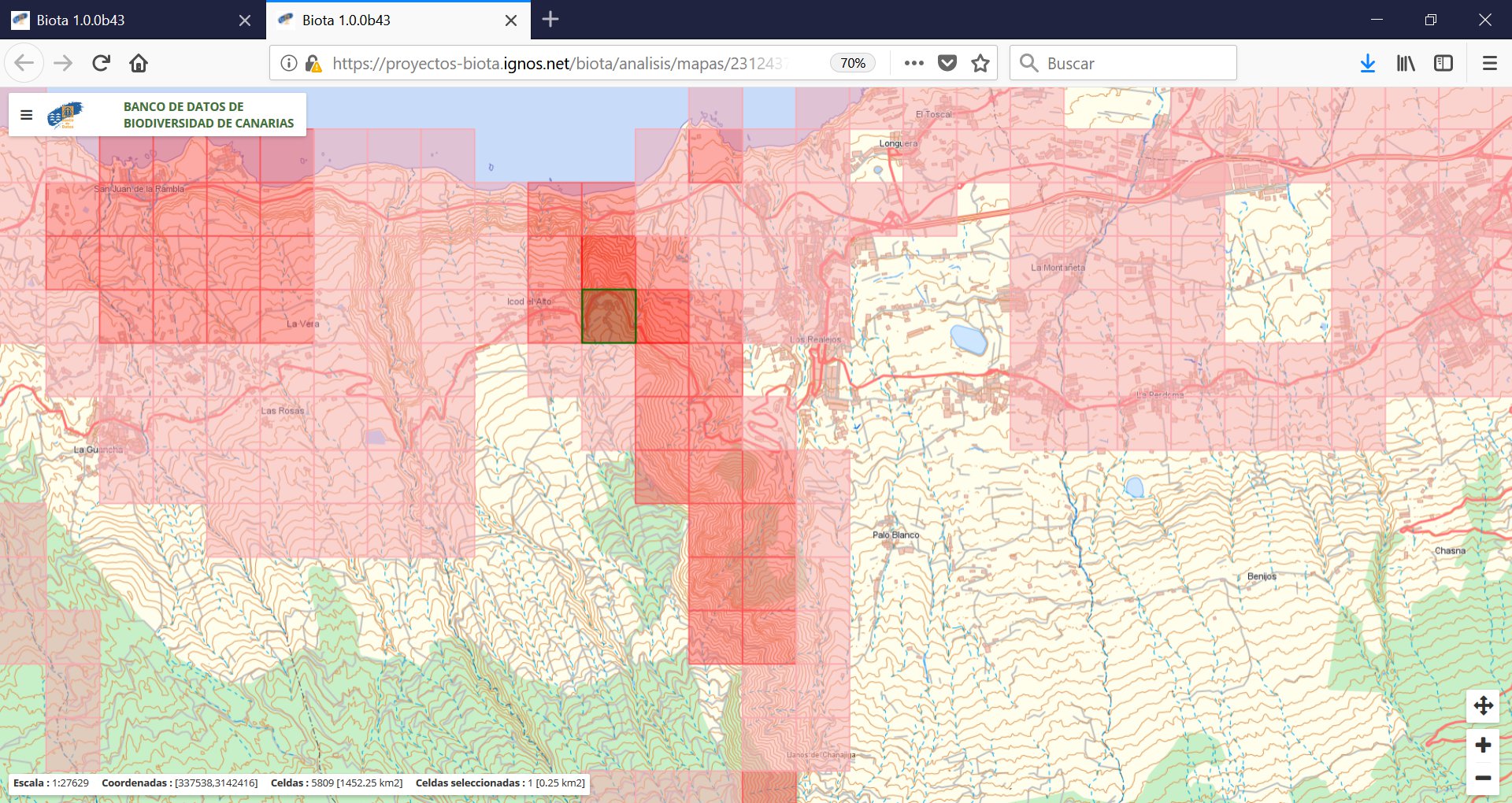Click the Palo Blanco map label
Image resolution: width=1512 pixels, height=803 pixels.
pos(895,535)
